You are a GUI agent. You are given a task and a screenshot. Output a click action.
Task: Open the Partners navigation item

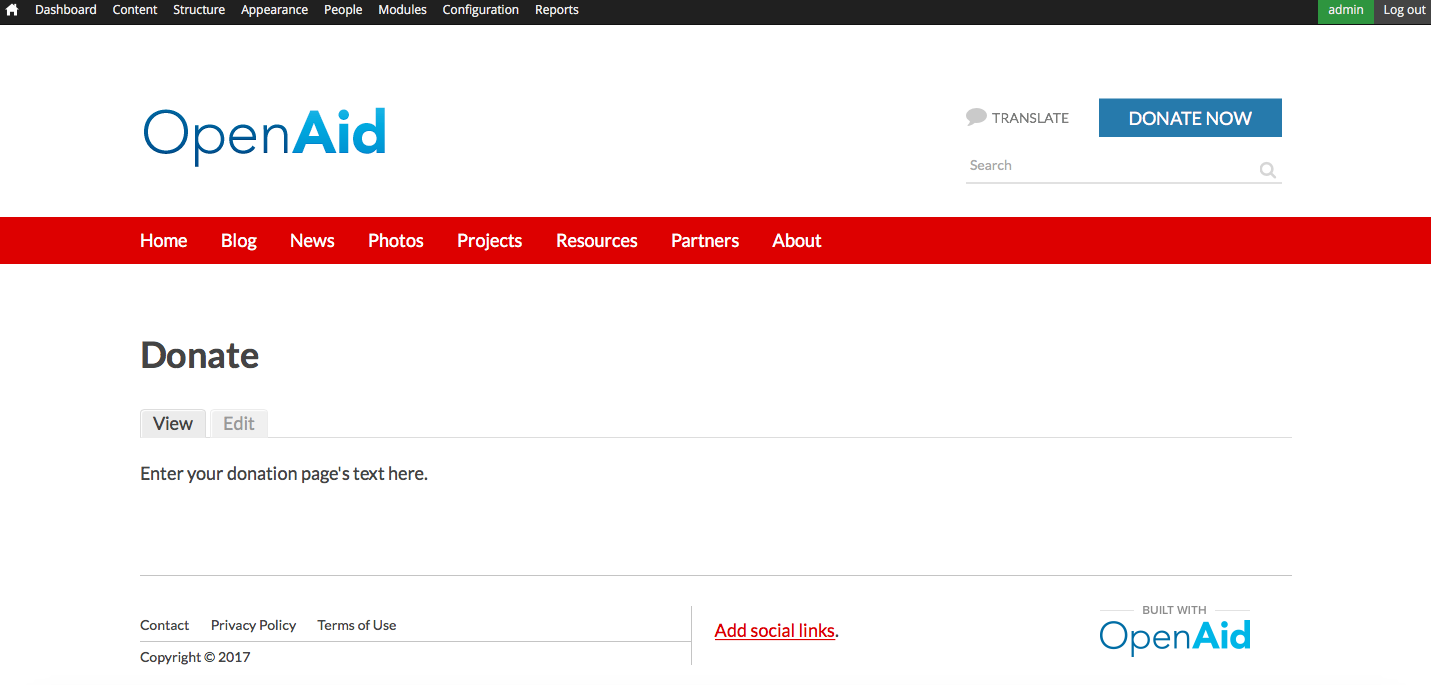(x=705, y=241)
